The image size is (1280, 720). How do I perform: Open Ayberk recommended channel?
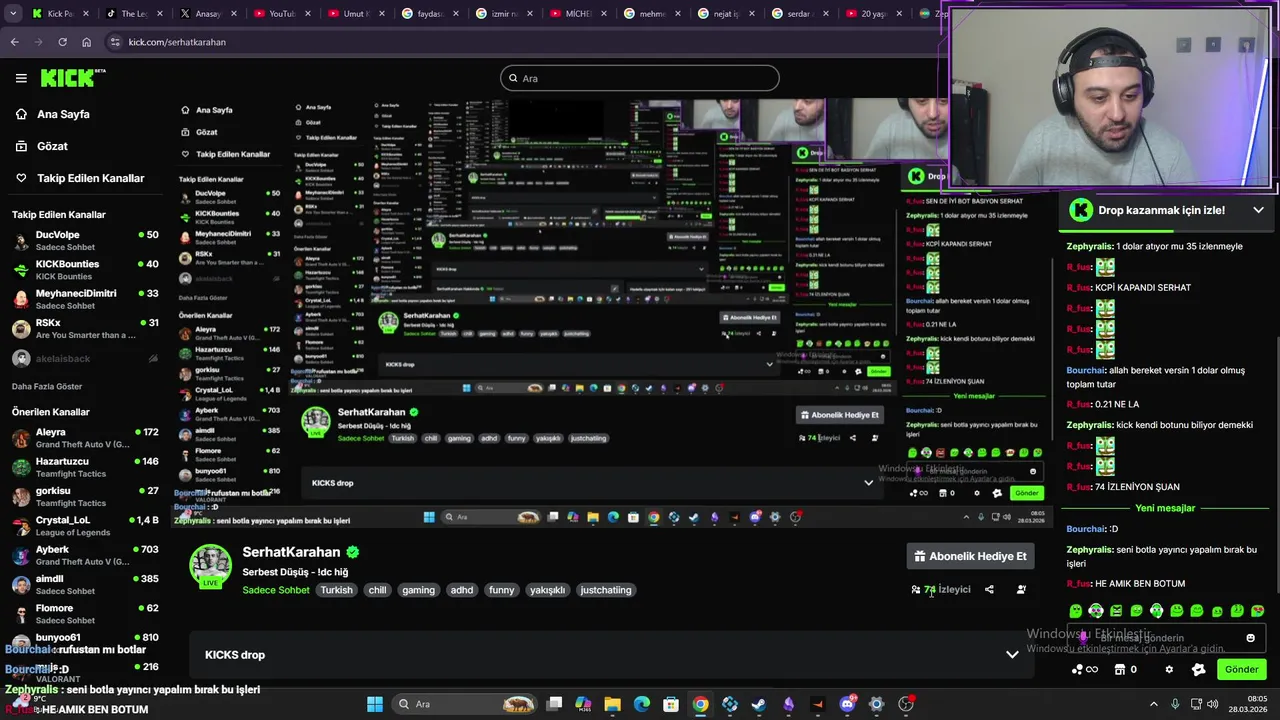point(85,555)
